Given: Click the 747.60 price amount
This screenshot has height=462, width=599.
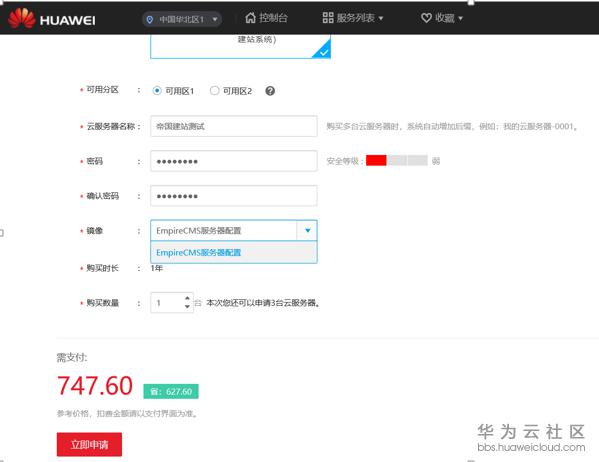Looking at the screenshot, I should [95, 386].
